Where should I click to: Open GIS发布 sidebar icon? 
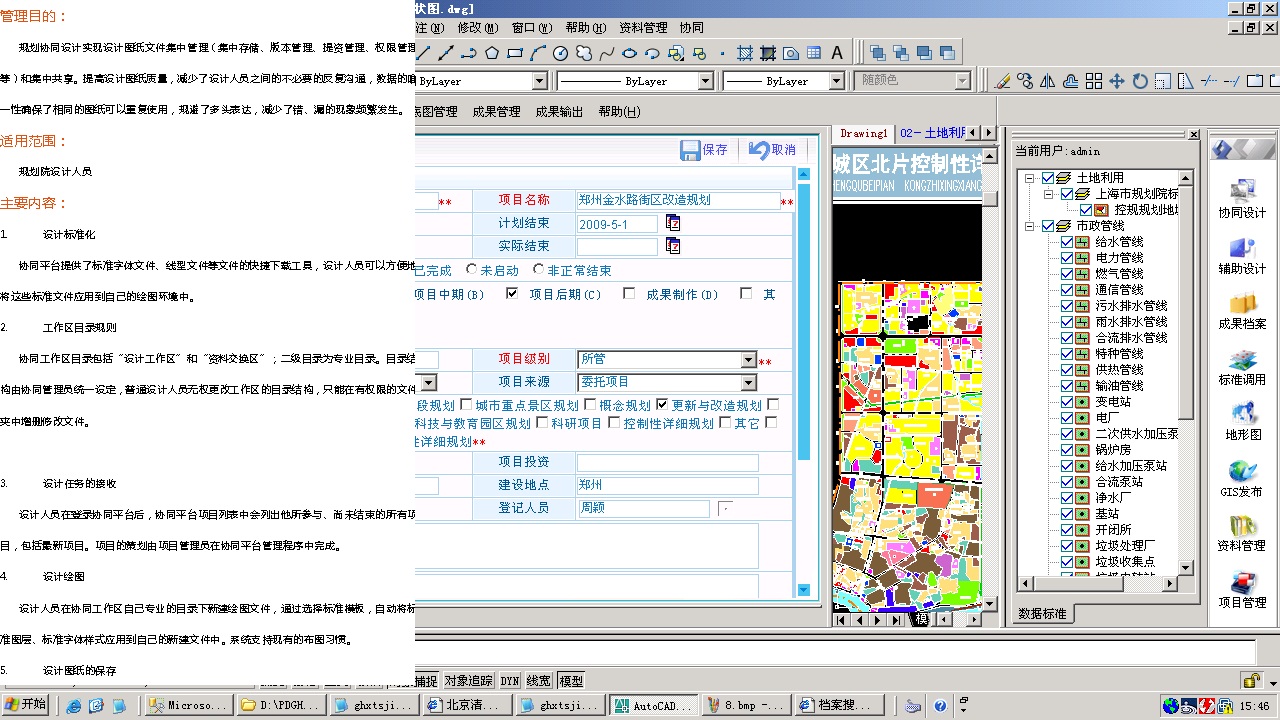point(1242,479)
